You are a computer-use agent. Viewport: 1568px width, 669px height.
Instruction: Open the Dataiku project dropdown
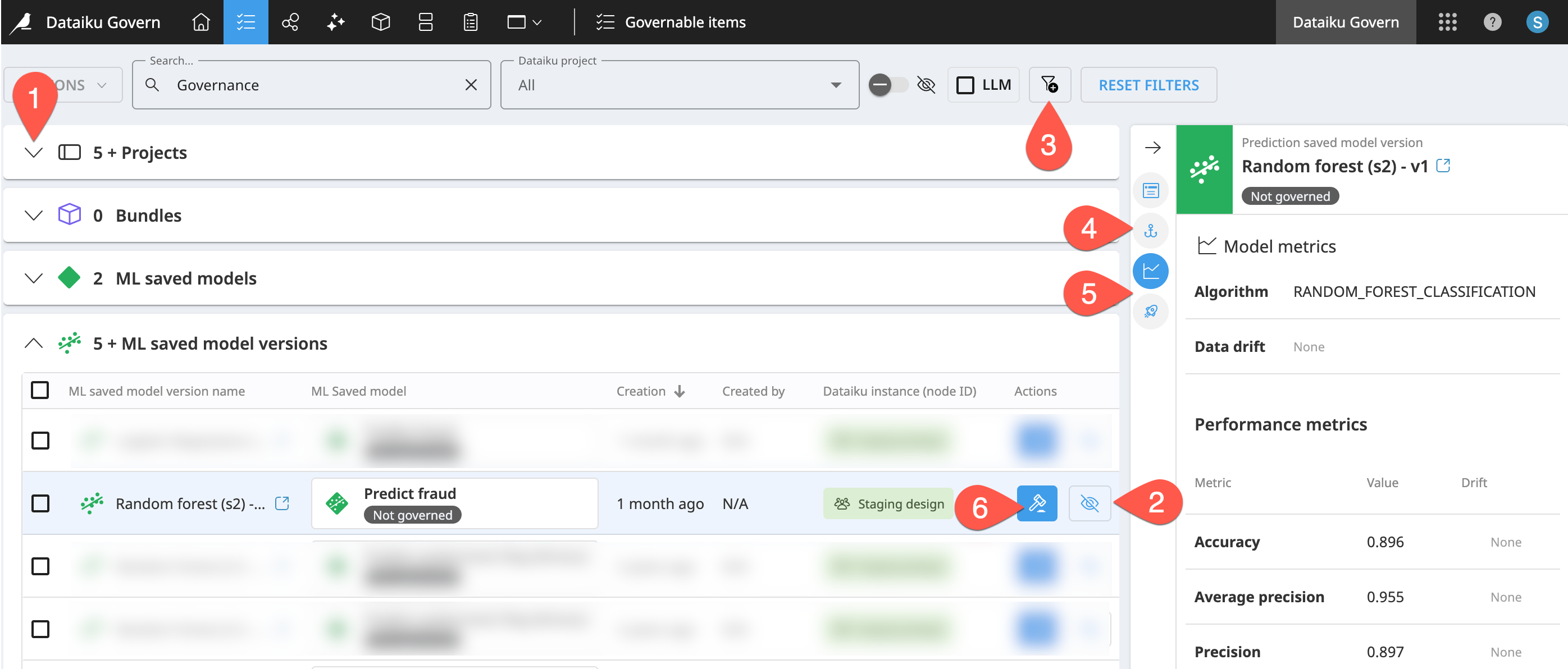(x=680, y=85)
